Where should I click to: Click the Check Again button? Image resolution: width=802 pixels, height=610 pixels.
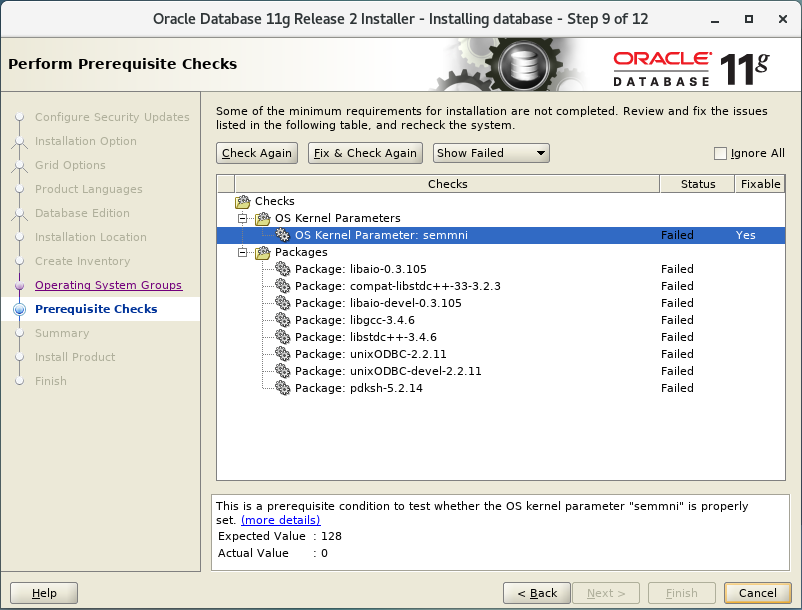[257, 153]
